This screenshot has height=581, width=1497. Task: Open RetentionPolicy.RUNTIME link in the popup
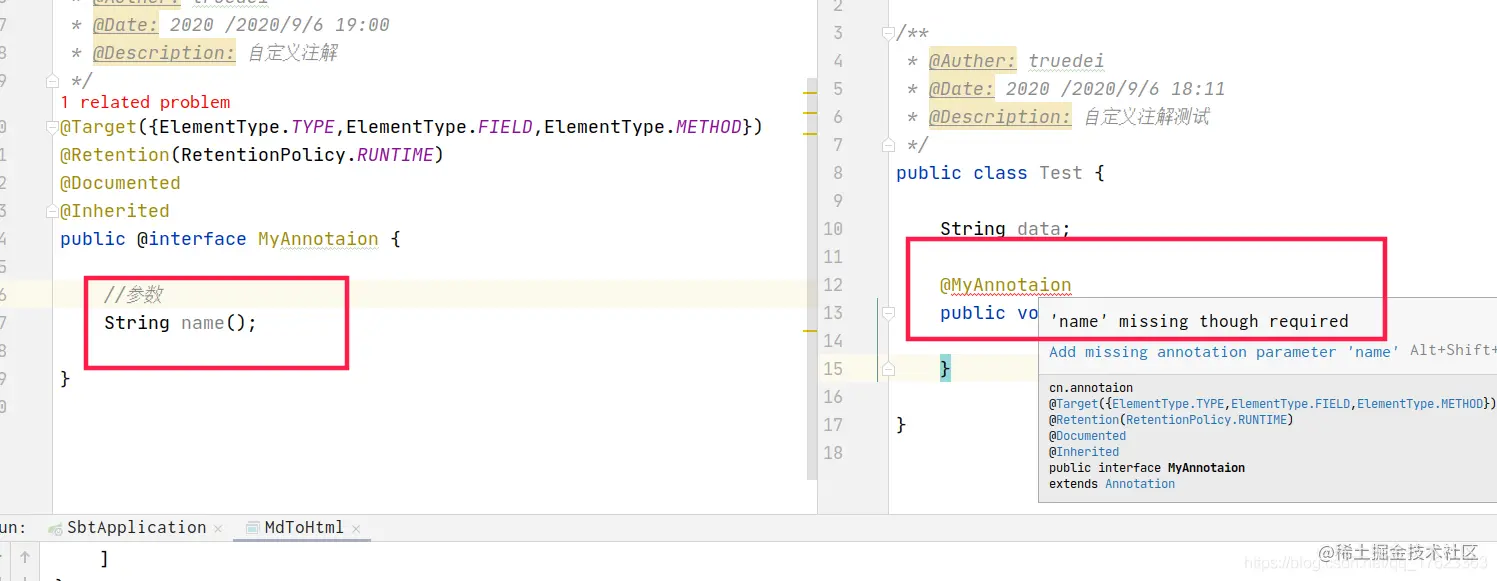click(1206, 420)
